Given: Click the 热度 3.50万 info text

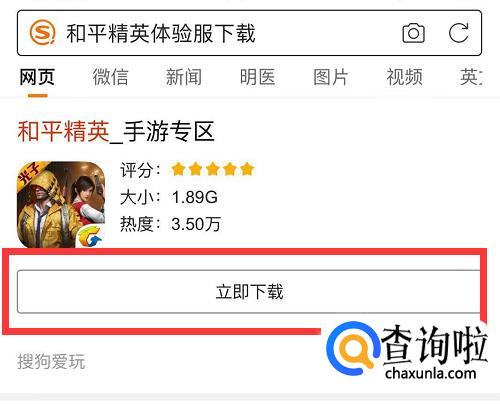Looking at the screenshot, I should pyautogui.click(x=170, y=224).
